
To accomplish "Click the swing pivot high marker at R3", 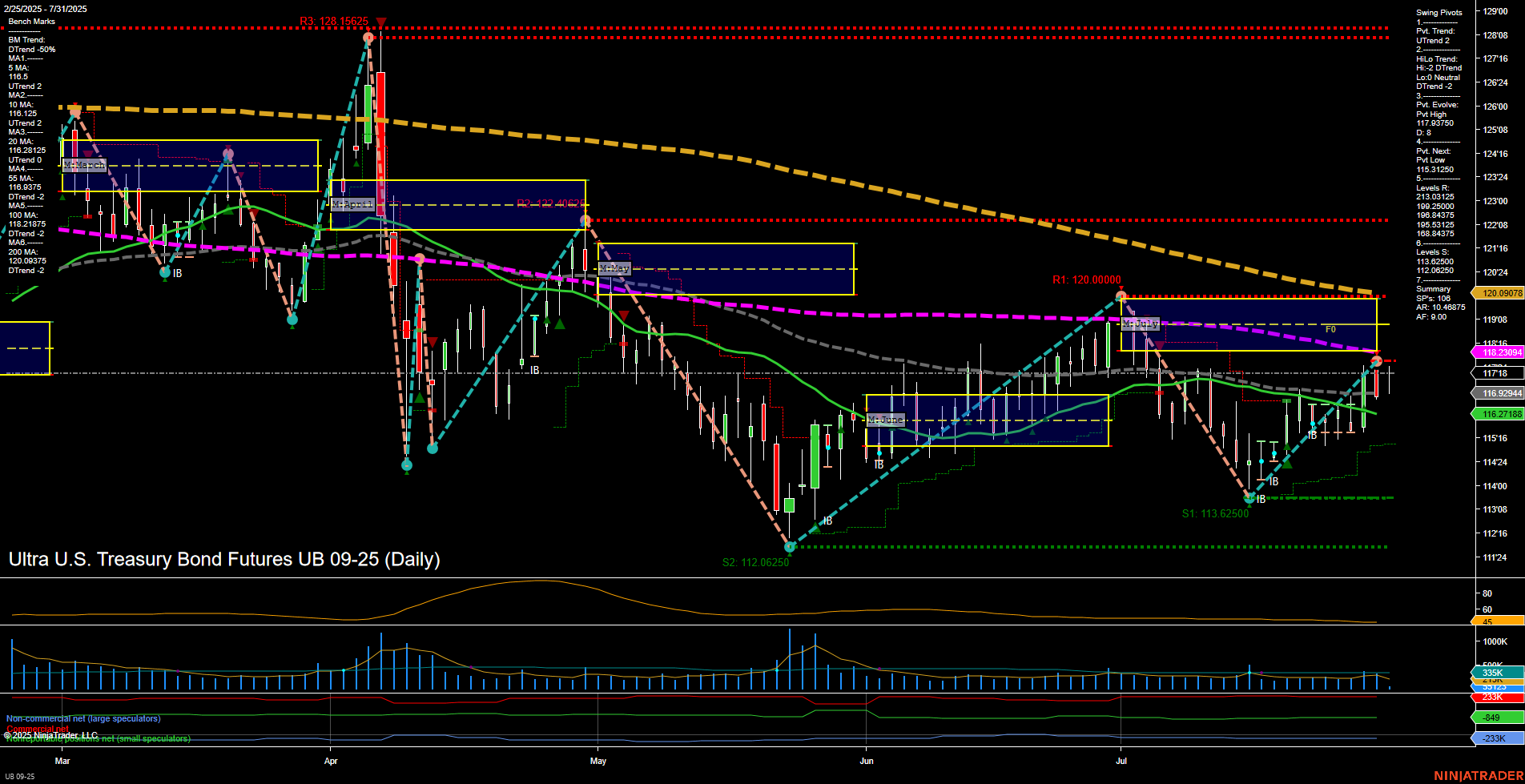I will (x=368, y=37).
